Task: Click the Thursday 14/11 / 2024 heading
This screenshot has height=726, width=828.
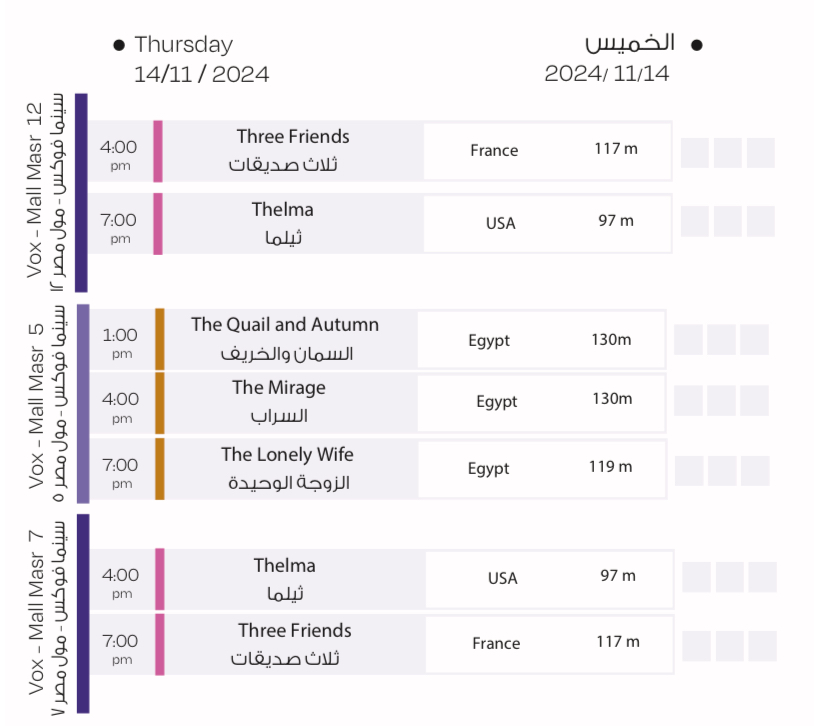Action: 200,59
